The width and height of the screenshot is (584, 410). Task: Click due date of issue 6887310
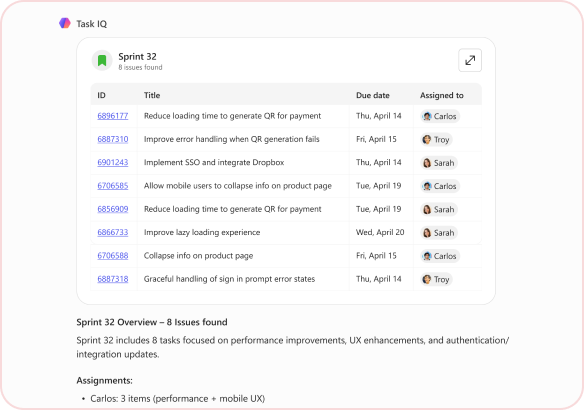(x=376, y=139)
